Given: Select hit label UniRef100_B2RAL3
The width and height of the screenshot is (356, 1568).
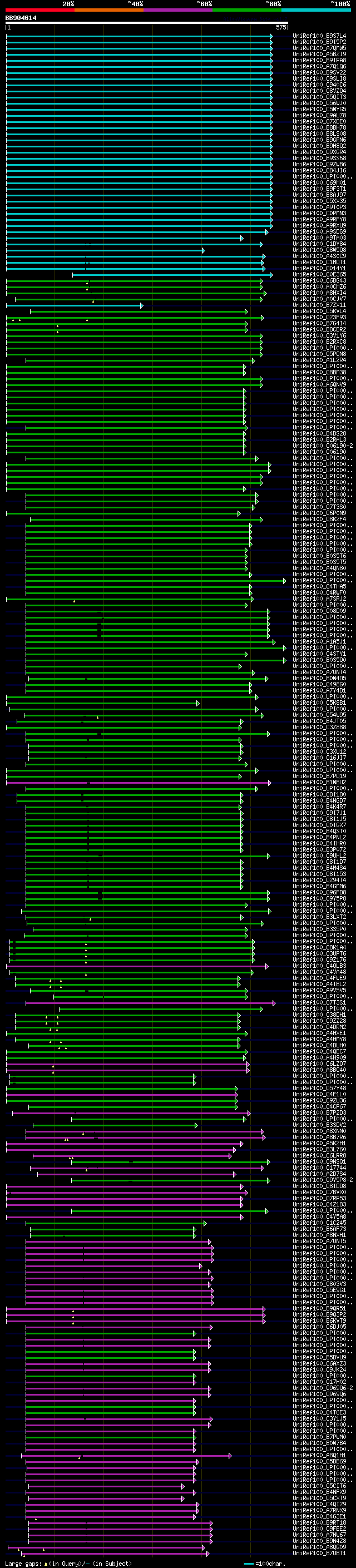Looking at the screenshot, I should [x=319, y=439].
